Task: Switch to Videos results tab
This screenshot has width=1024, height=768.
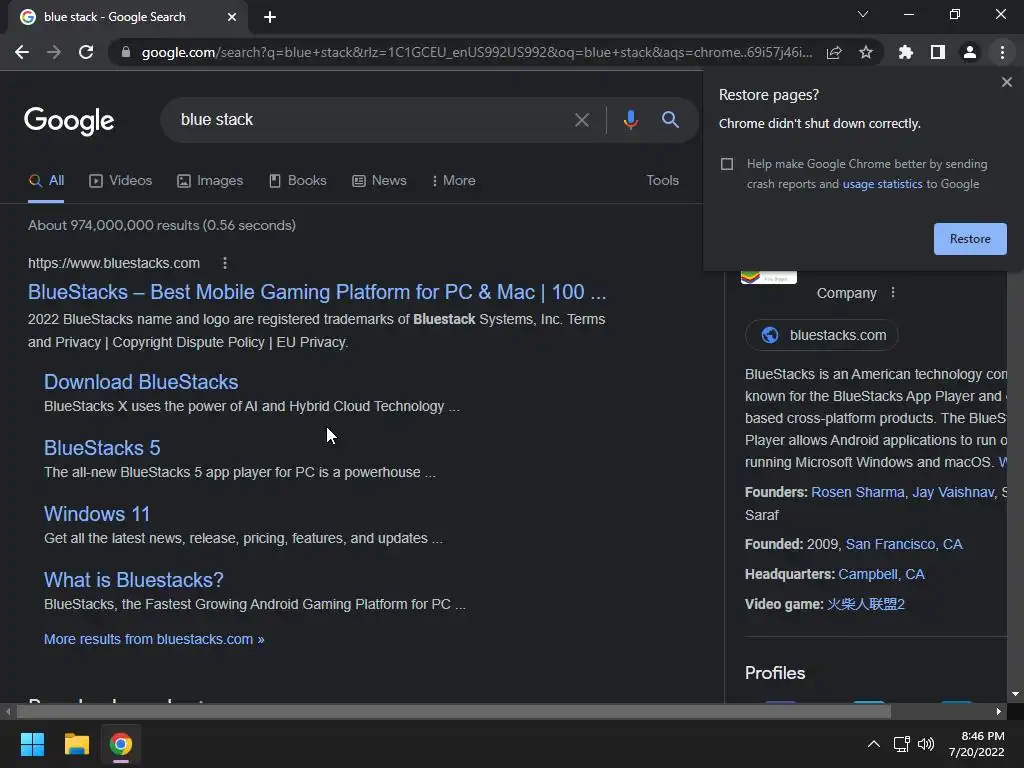Action: tap(121, 180)
